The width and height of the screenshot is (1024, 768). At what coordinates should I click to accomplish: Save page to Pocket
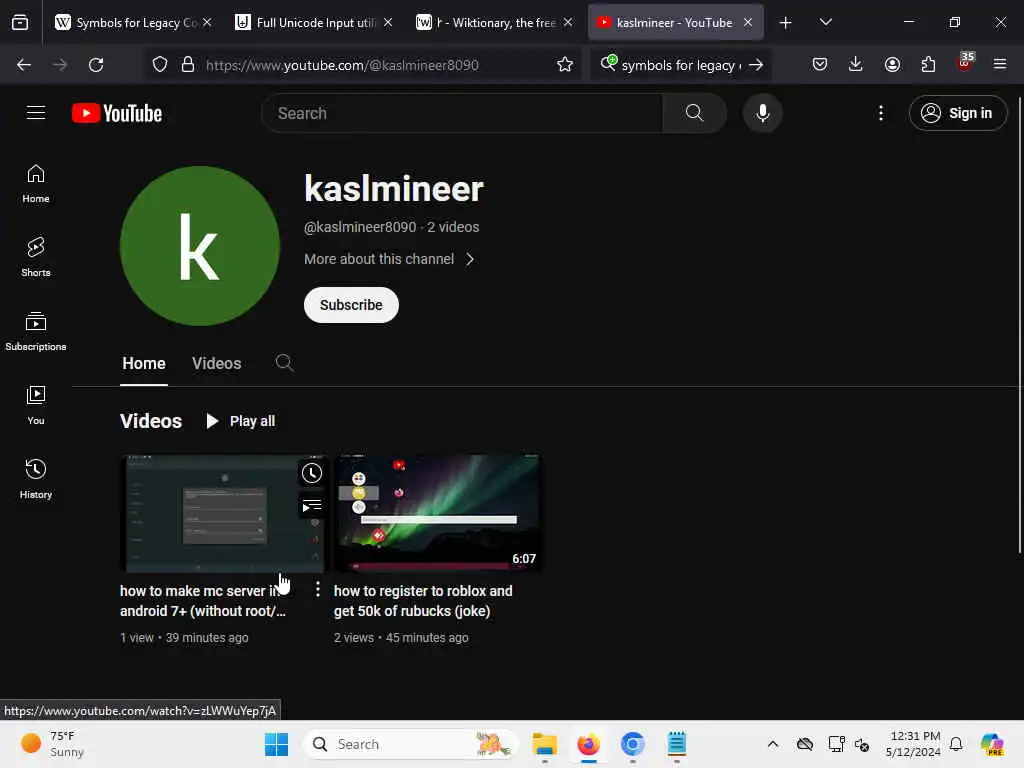pyautogui.click(x=820, y=65)
